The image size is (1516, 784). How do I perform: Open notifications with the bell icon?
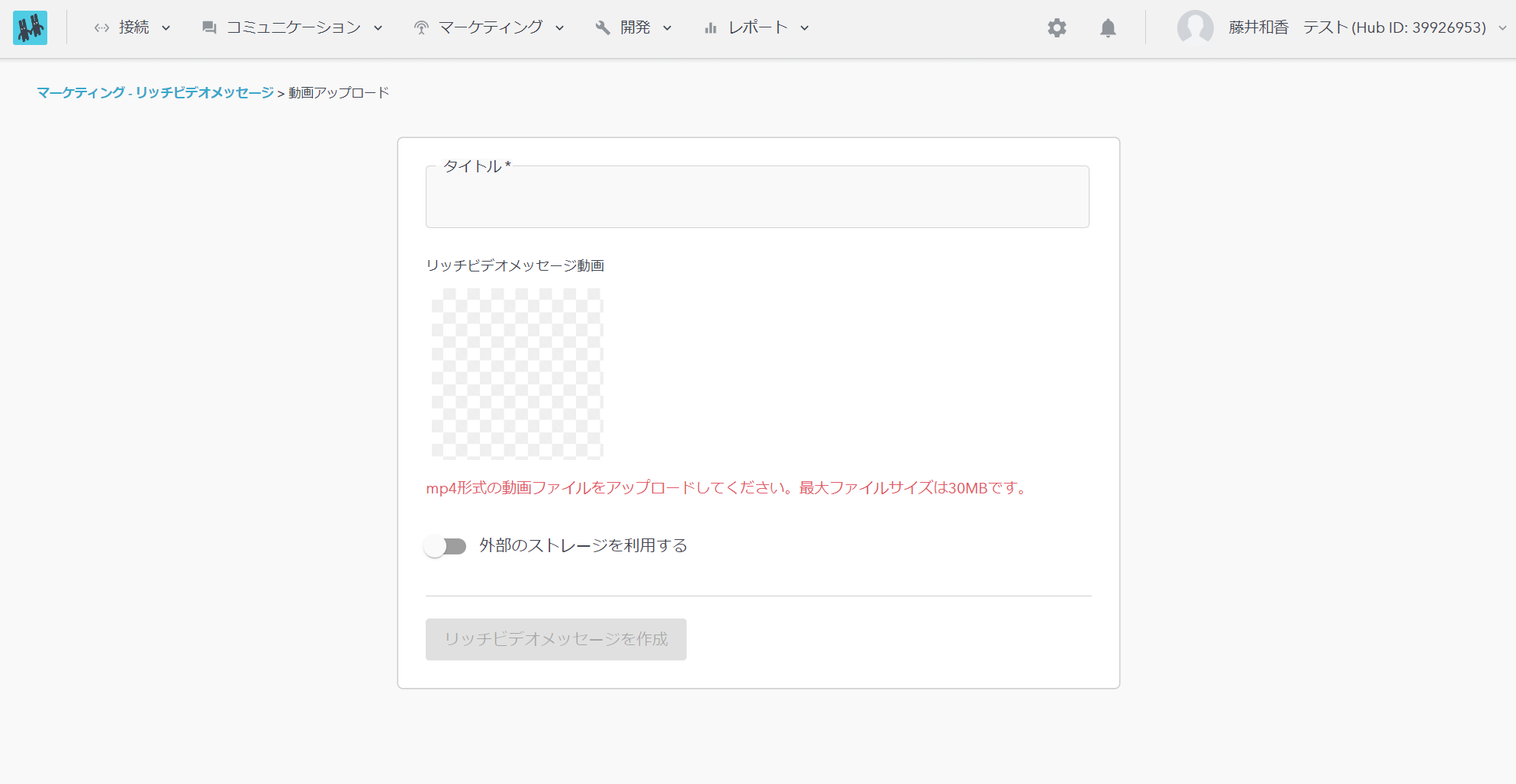pyautogui.click(x=1108, y=28)
